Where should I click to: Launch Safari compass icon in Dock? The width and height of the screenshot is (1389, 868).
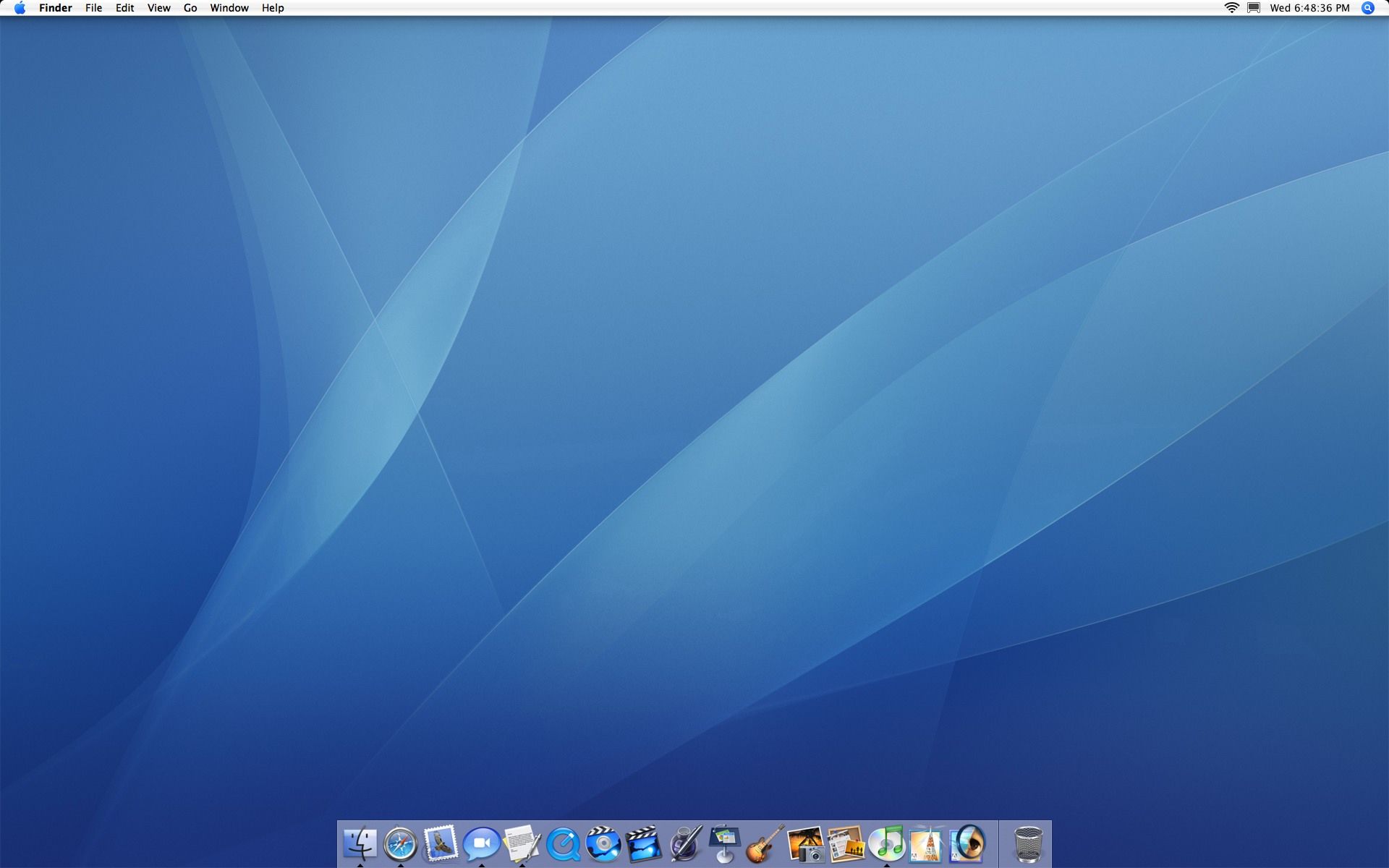[x=400, y=843]
